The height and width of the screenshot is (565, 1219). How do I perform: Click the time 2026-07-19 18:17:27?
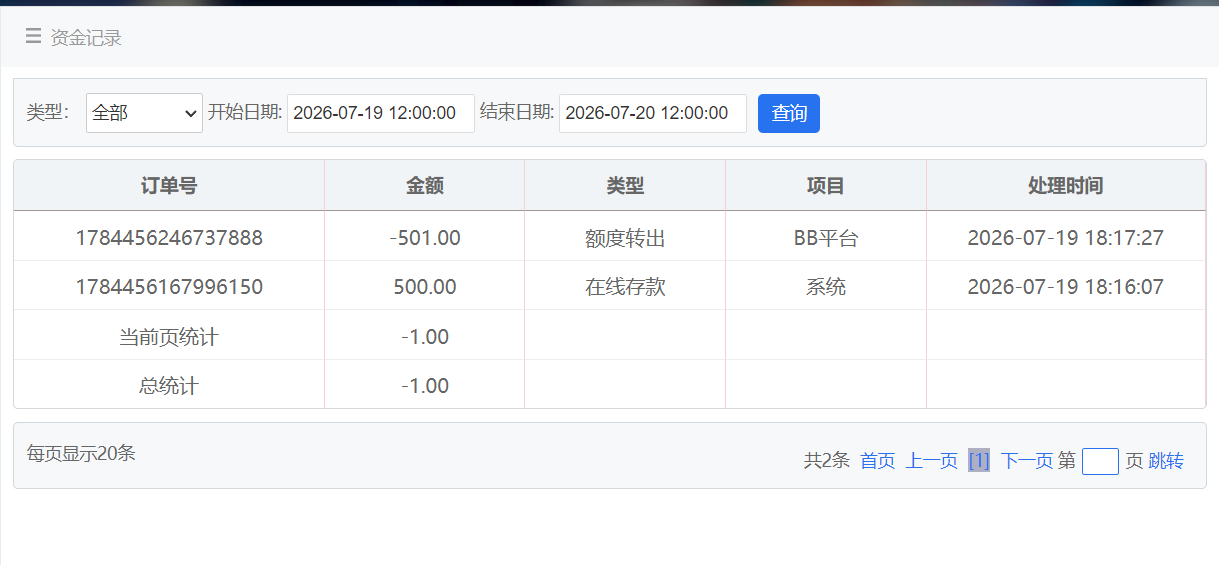click(x=1066, y=238)
